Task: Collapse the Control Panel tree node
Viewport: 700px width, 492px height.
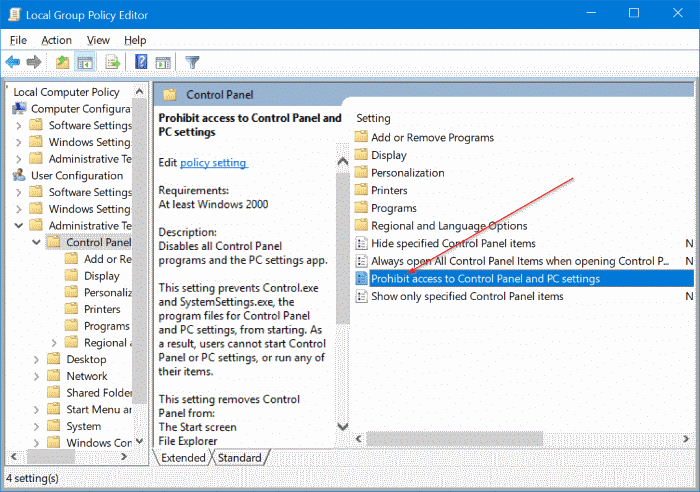Action: click(x=37, y=242)
